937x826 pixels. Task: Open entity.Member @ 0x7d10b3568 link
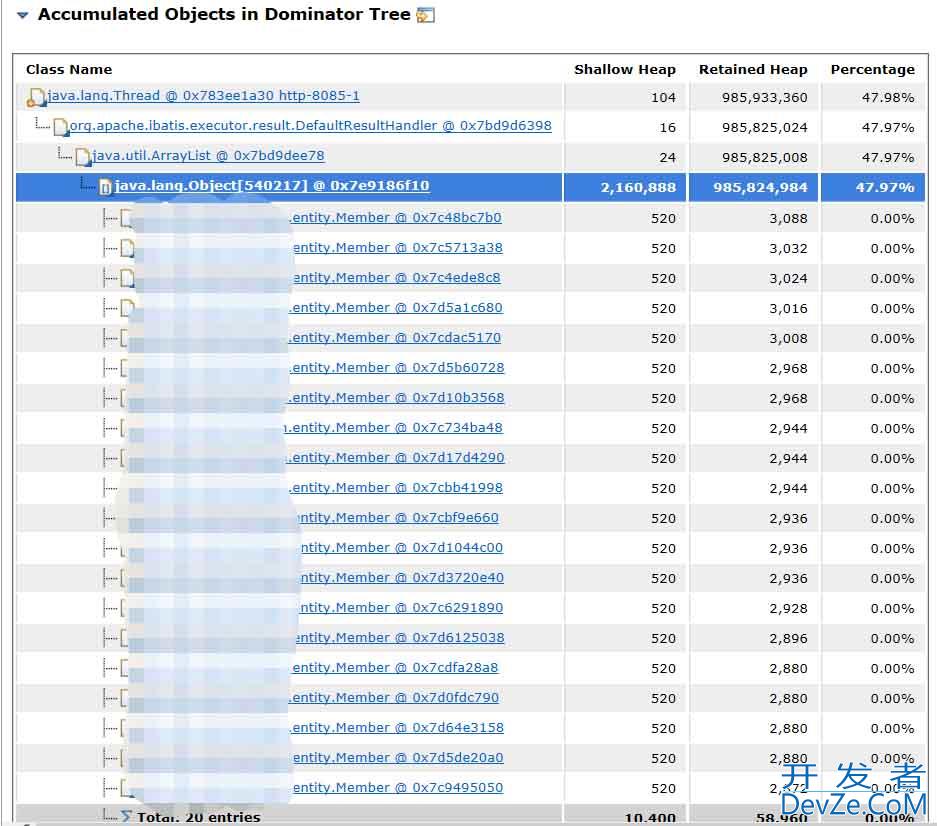[x=396, y=397]
